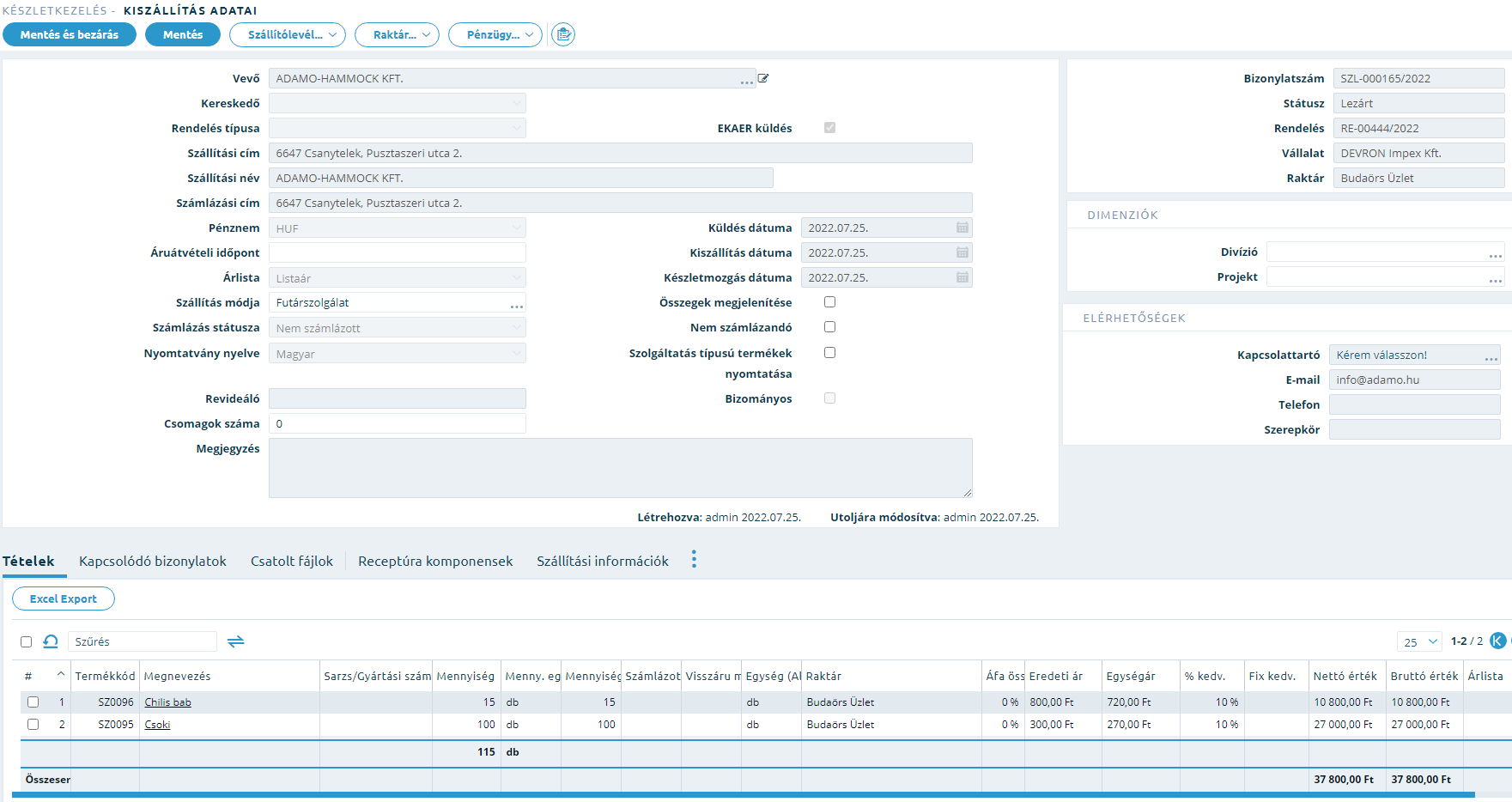Image resolution: width=1512 pixels, height=802 pixels.
Task: Open Kapcsolódó bizonylatok tab
Action: pyautogui.click(x=153, y=561)
